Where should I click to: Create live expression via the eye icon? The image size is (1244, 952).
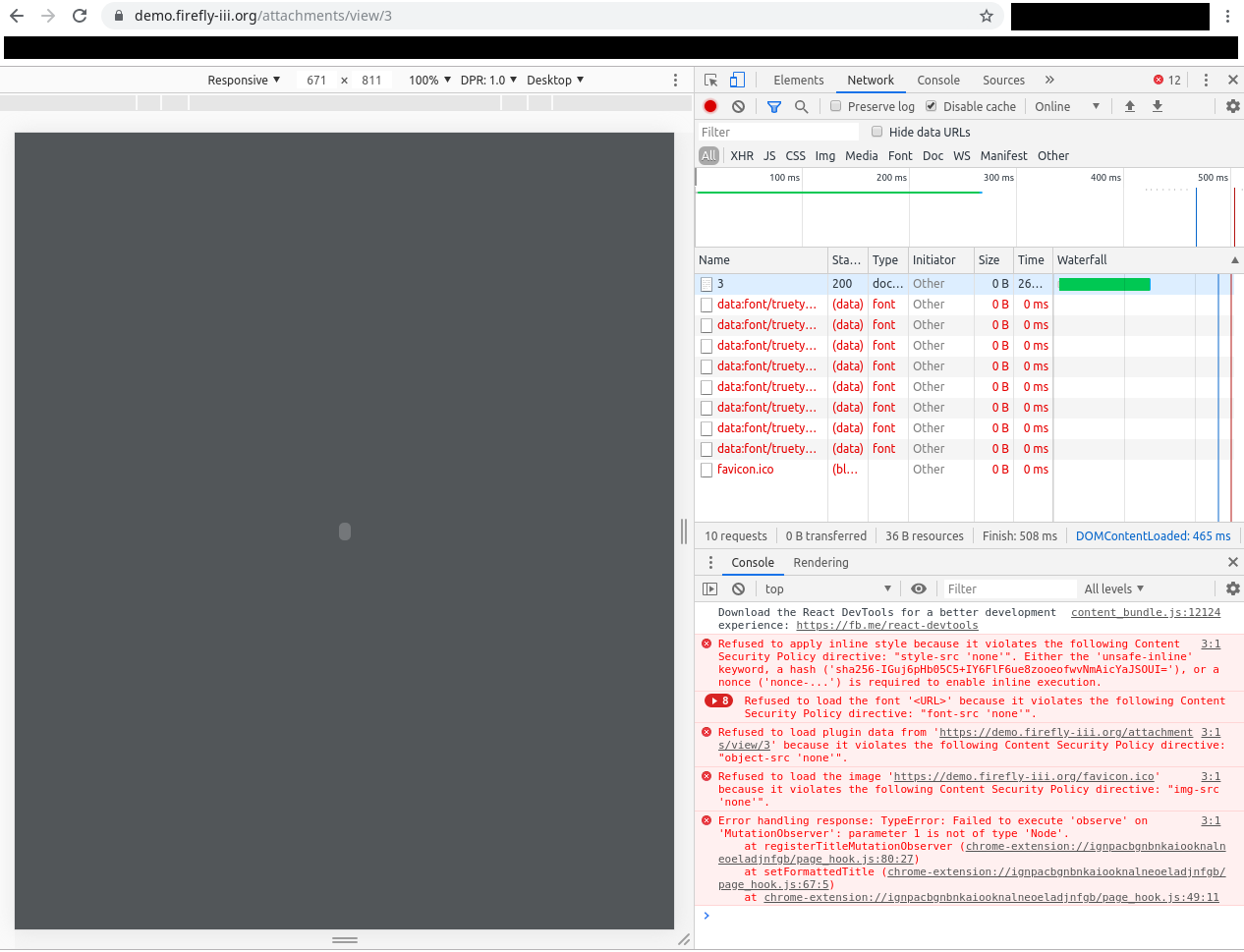pyautogui.click(x=918, y=588)
